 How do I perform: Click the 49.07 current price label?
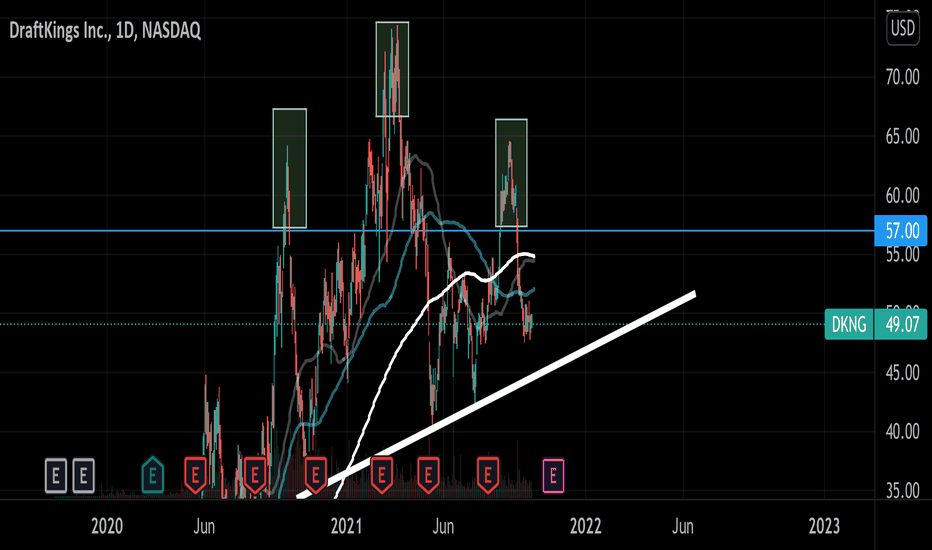coord(900,325)
